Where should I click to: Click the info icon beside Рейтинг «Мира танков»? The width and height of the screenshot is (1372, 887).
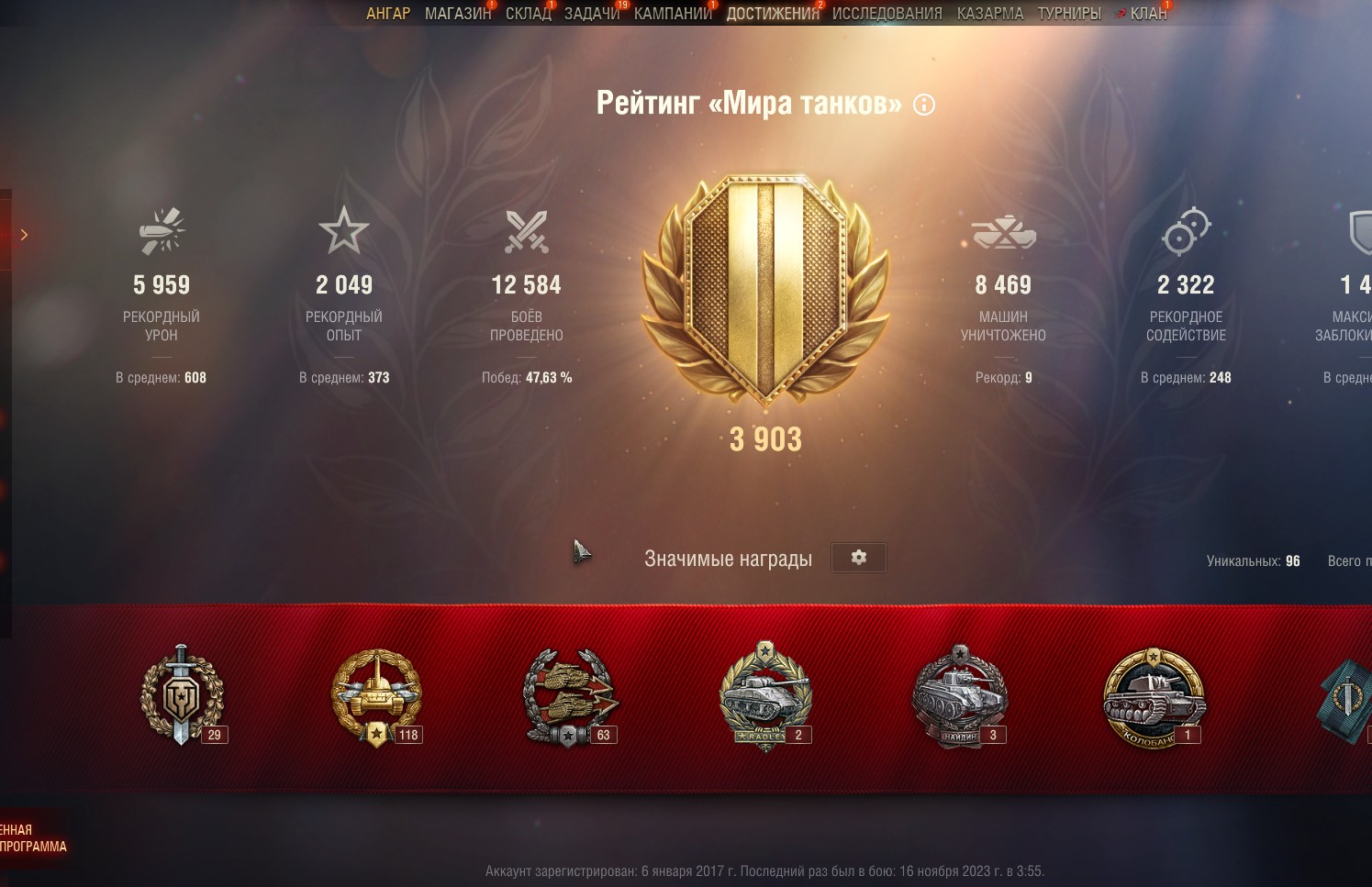coord(924,105)
